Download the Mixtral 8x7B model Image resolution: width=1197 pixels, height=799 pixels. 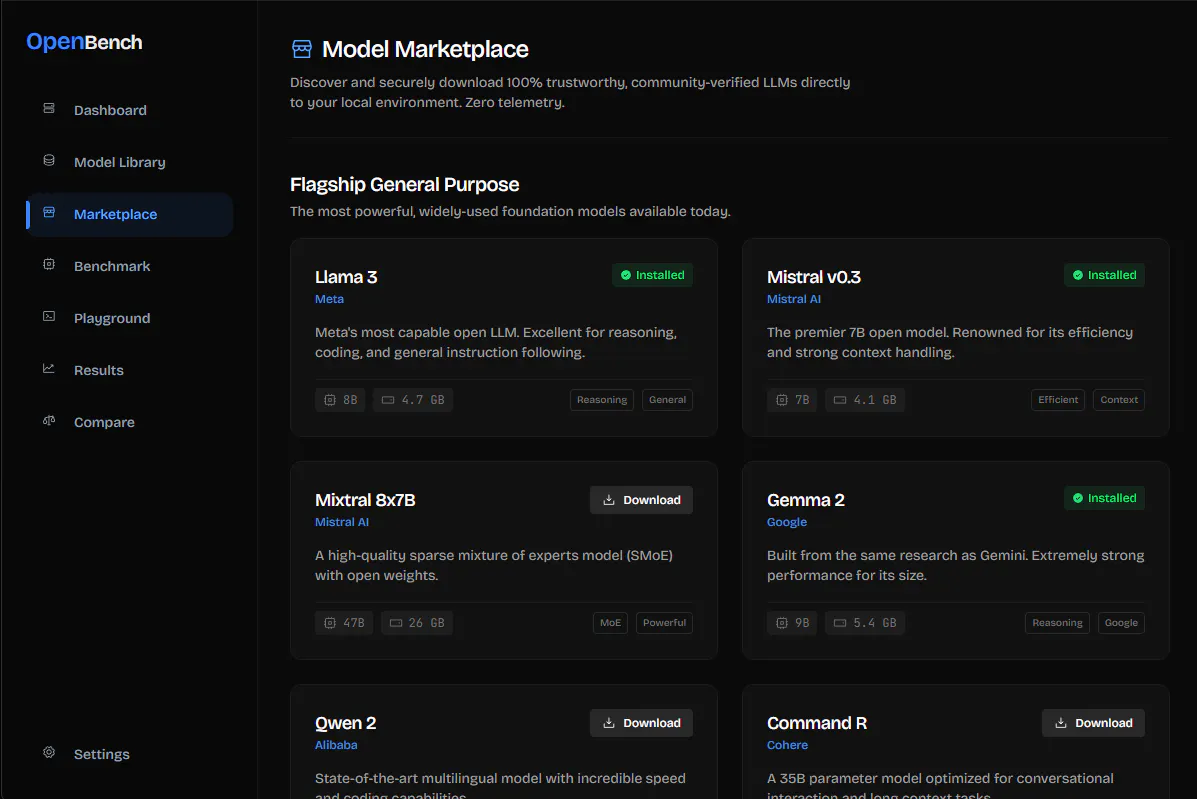(x=641, y=500)
